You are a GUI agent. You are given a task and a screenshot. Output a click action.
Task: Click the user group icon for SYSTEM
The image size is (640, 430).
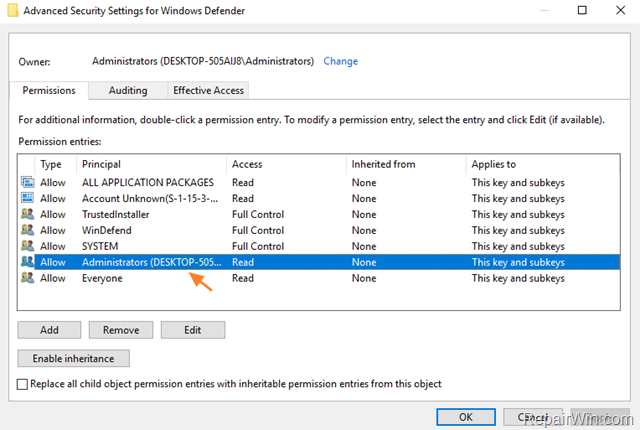click(x=27, y=246)
